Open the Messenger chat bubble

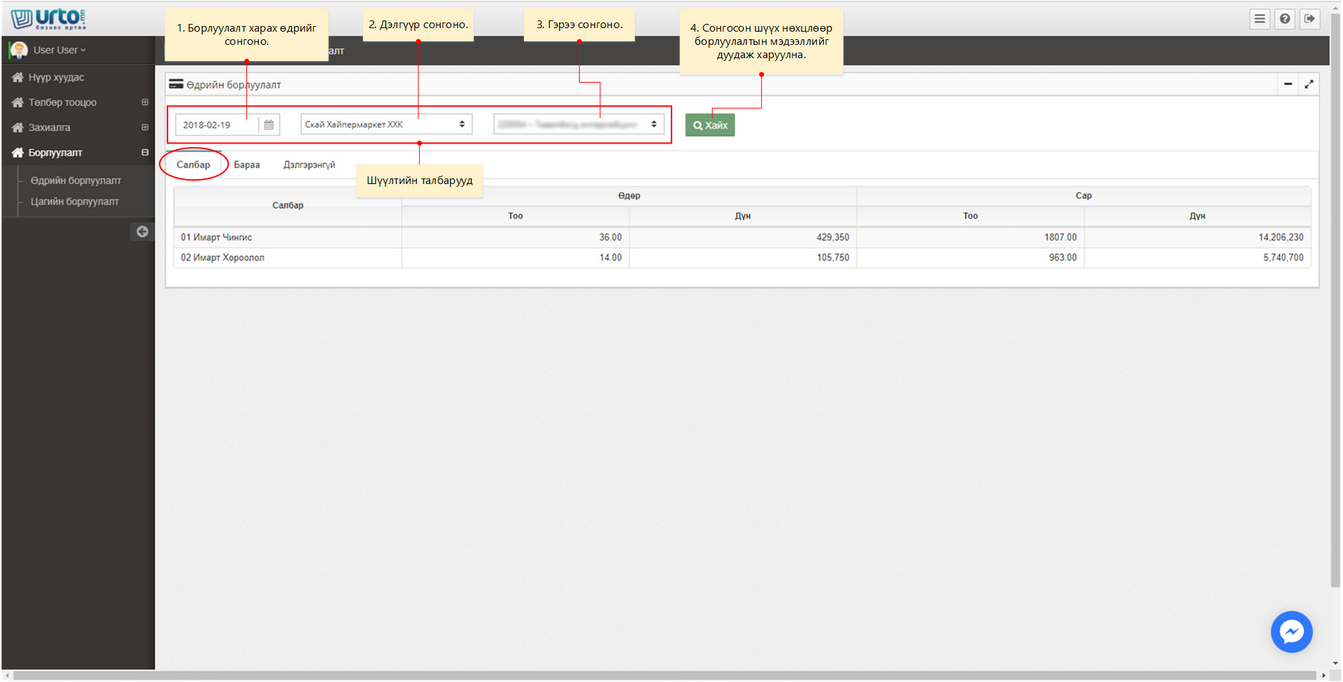(1291, 632)
